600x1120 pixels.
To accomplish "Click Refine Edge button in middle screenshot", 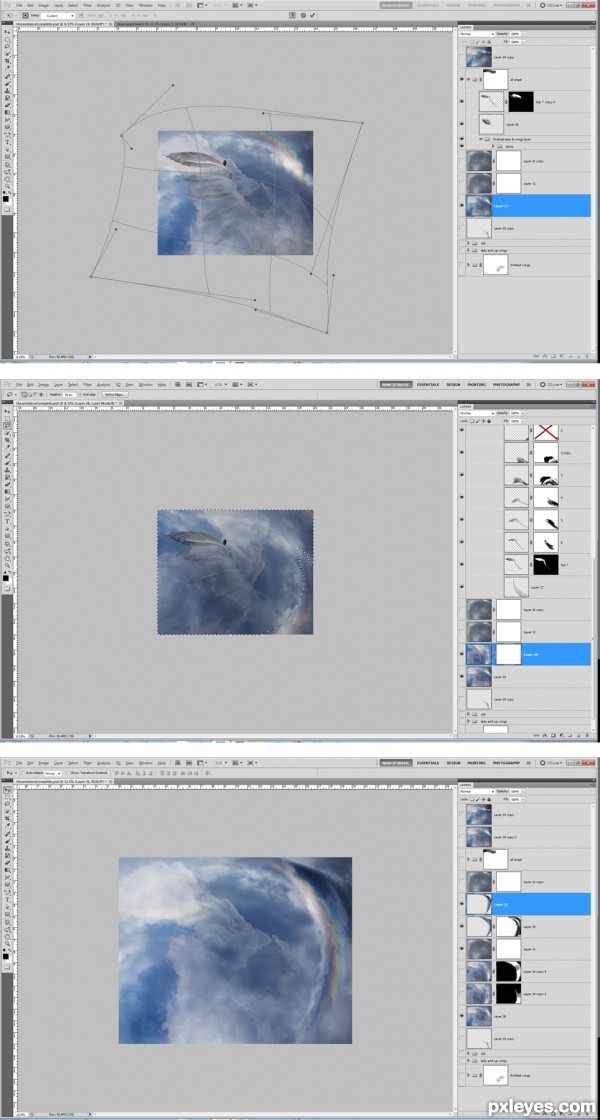I will (116, 394).
